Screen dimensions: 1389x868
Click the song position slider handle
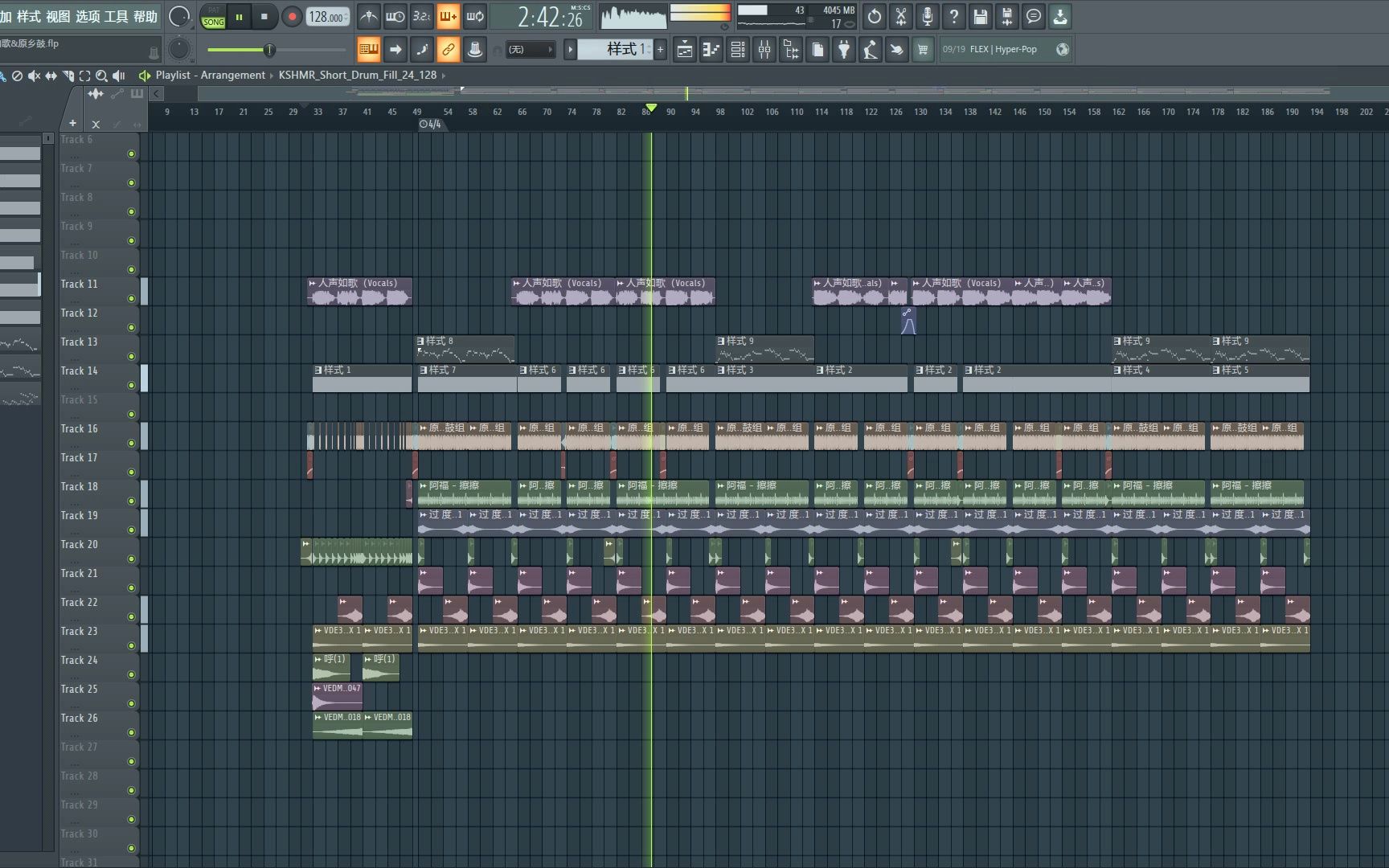click(x=269, y=50)
